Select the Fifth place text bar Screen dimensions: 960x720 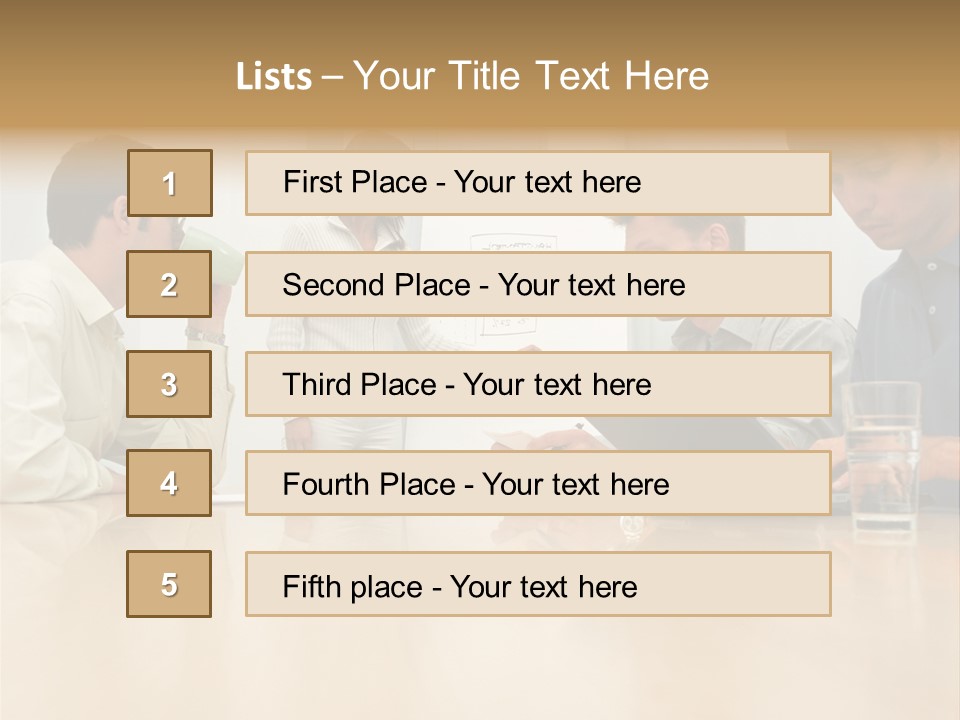538,584
